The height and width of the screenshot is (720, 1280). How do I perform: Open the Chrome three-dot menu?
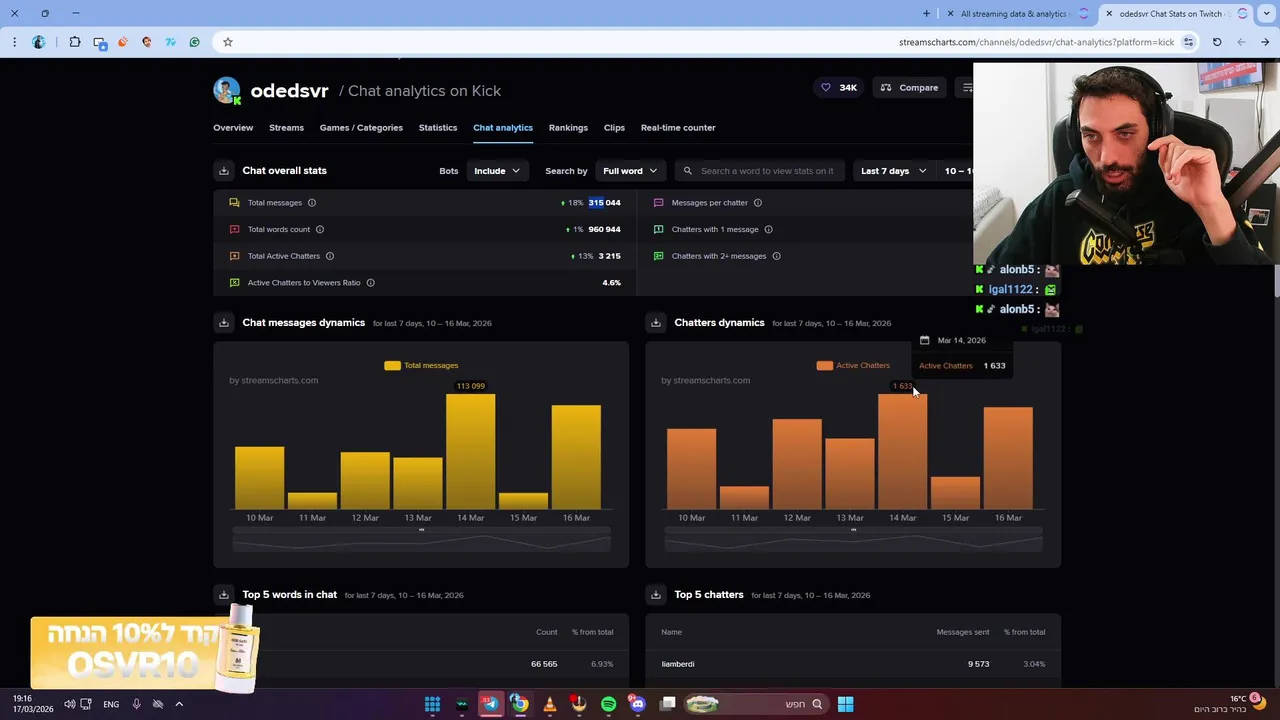14,42
